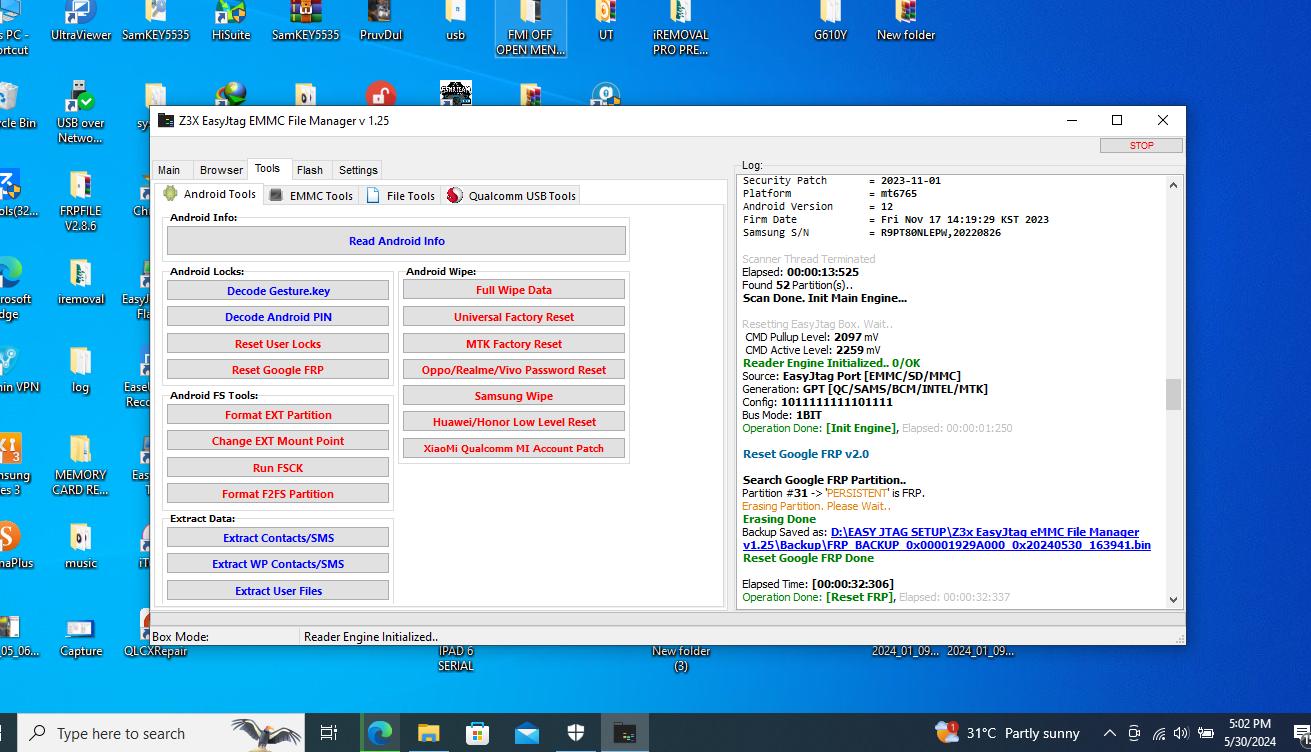Click the Full Wipe Data button
The height and width of the screenshot is (752, 1311).
[x=514, y=290]
